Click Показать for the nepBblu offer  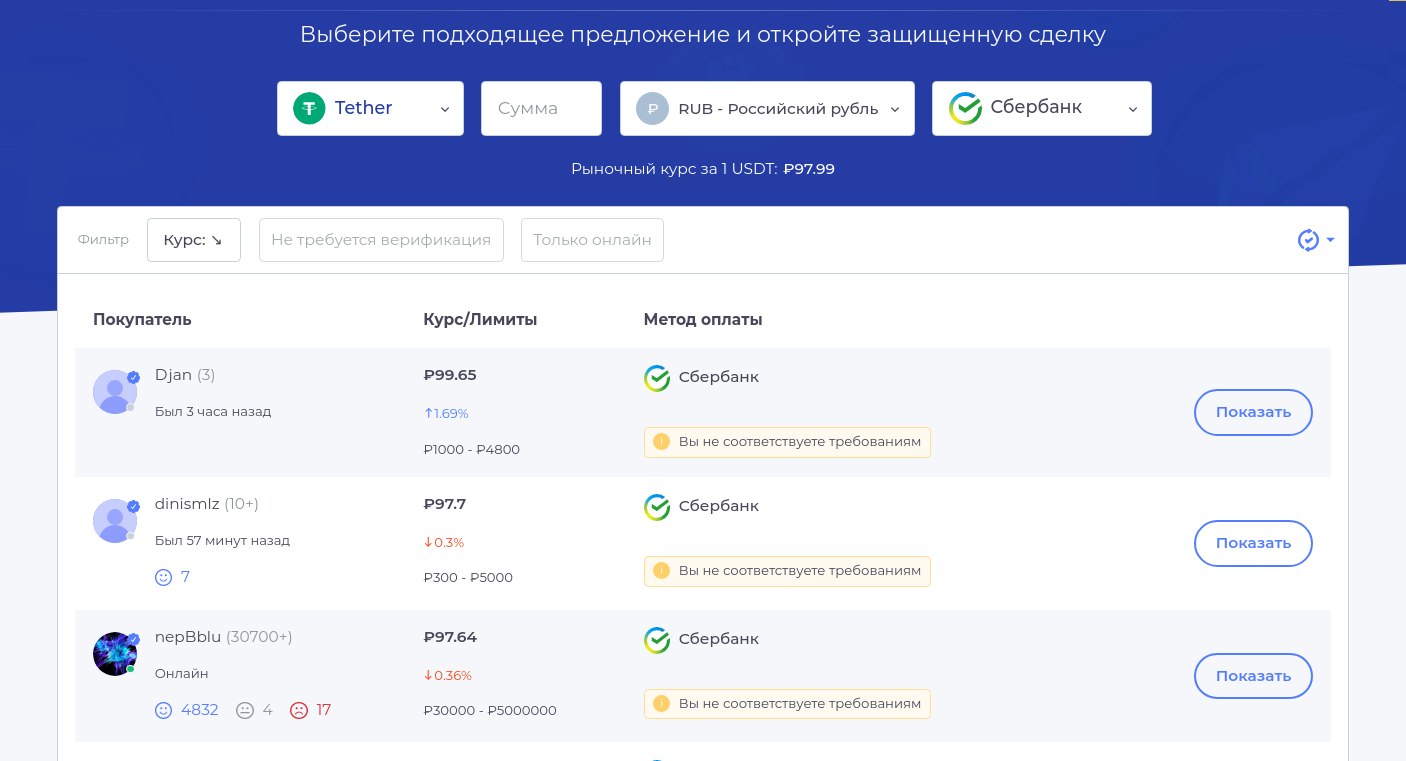[x=1253, y=676]
